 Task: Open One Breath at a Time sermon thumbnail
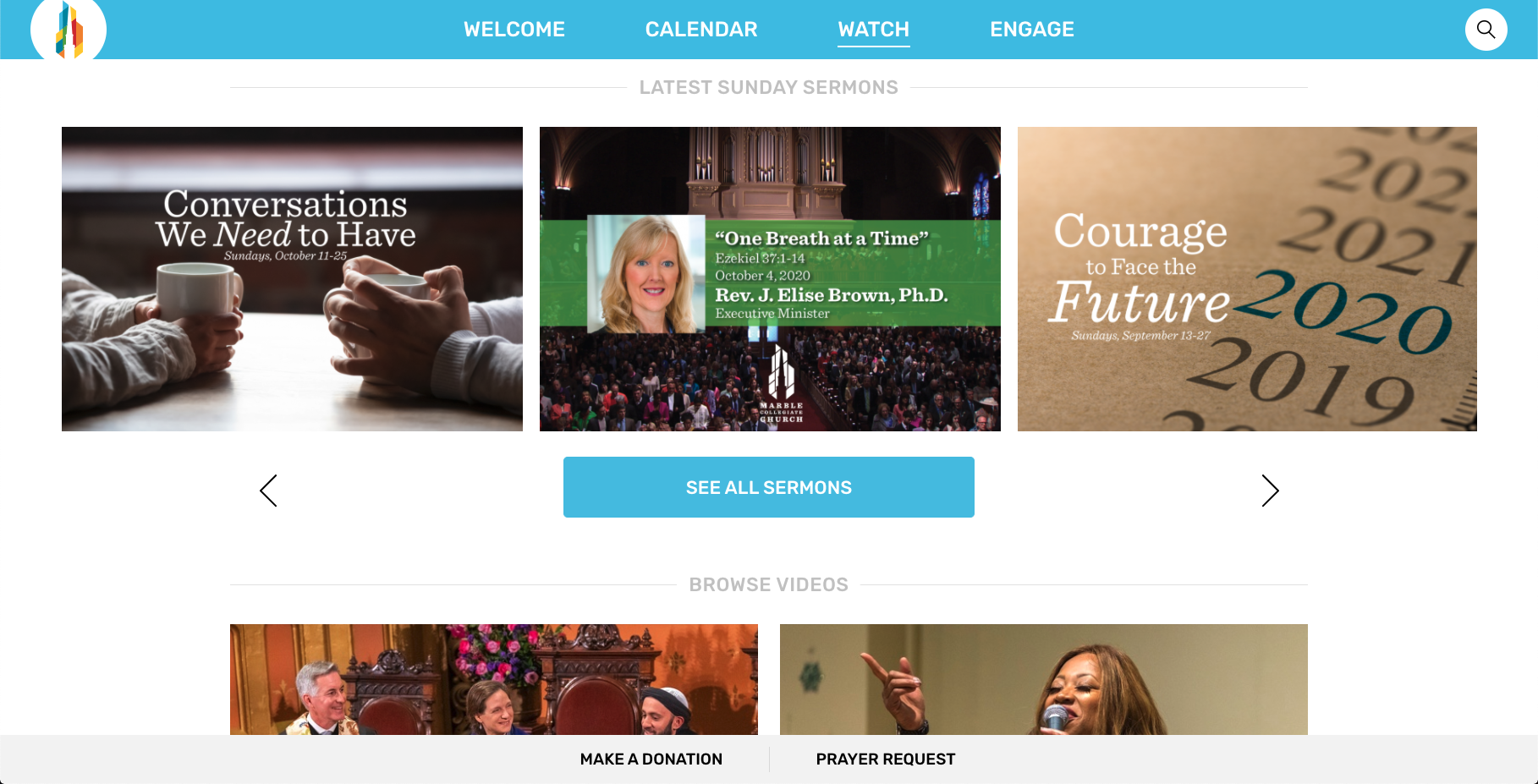point(770,279)
